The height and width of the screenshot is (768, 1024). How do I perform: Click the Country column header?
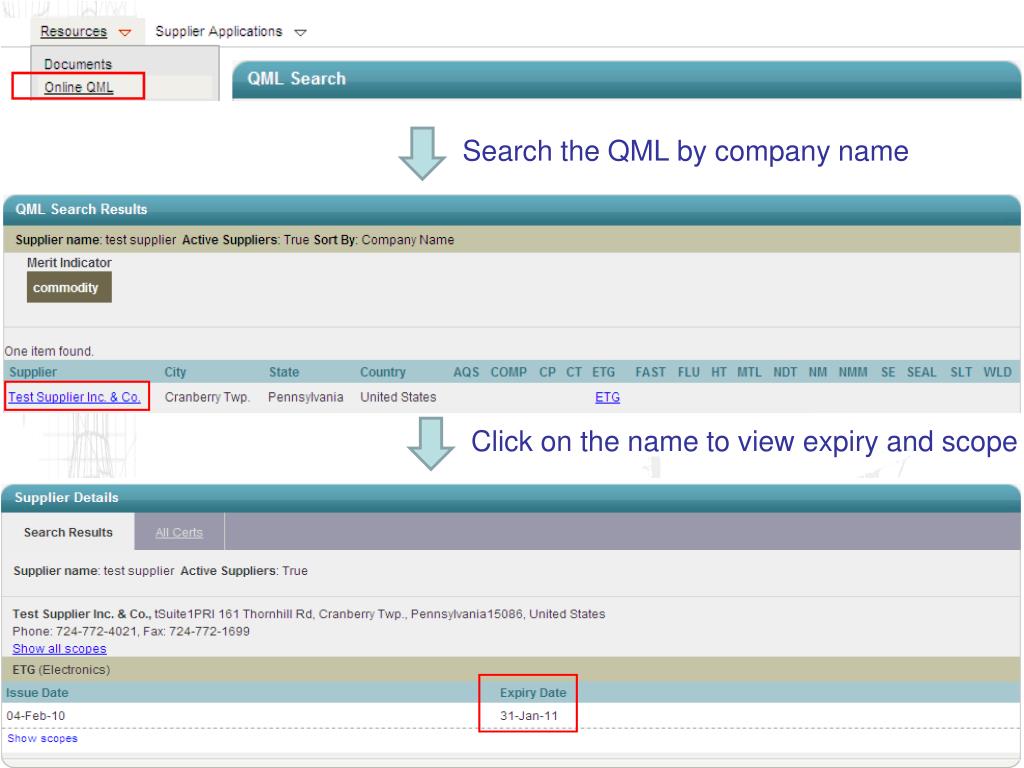pyautogui.click(x=383, y=372)
